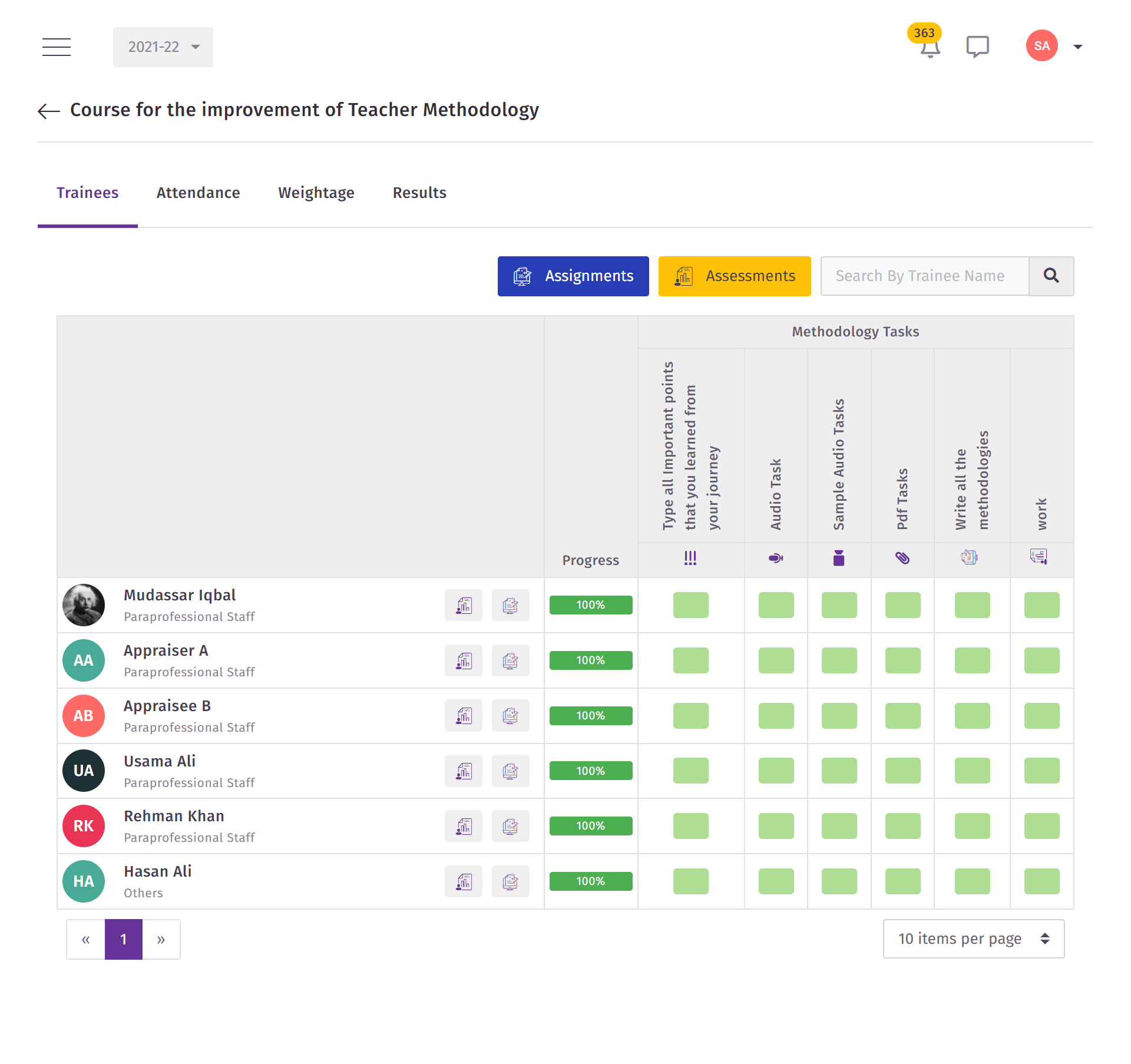The width and height of the screenshot is (1131, 1064).
Task: Click the blue Assignments button
Action: click(x=573, y=276)
